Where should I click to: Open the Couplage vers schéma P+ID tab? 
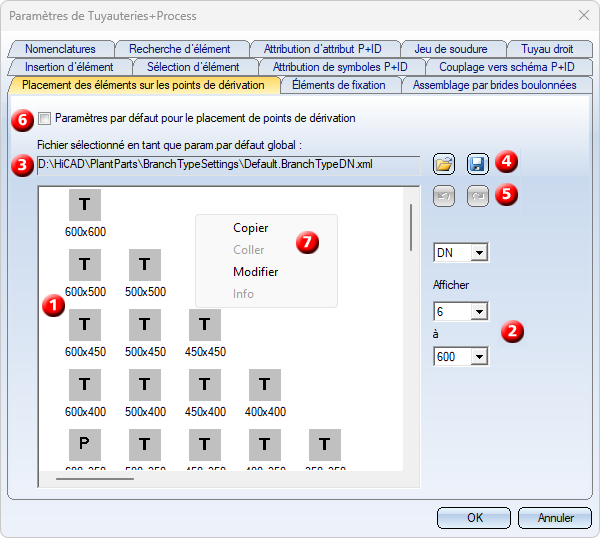click(x=507, y=67)
